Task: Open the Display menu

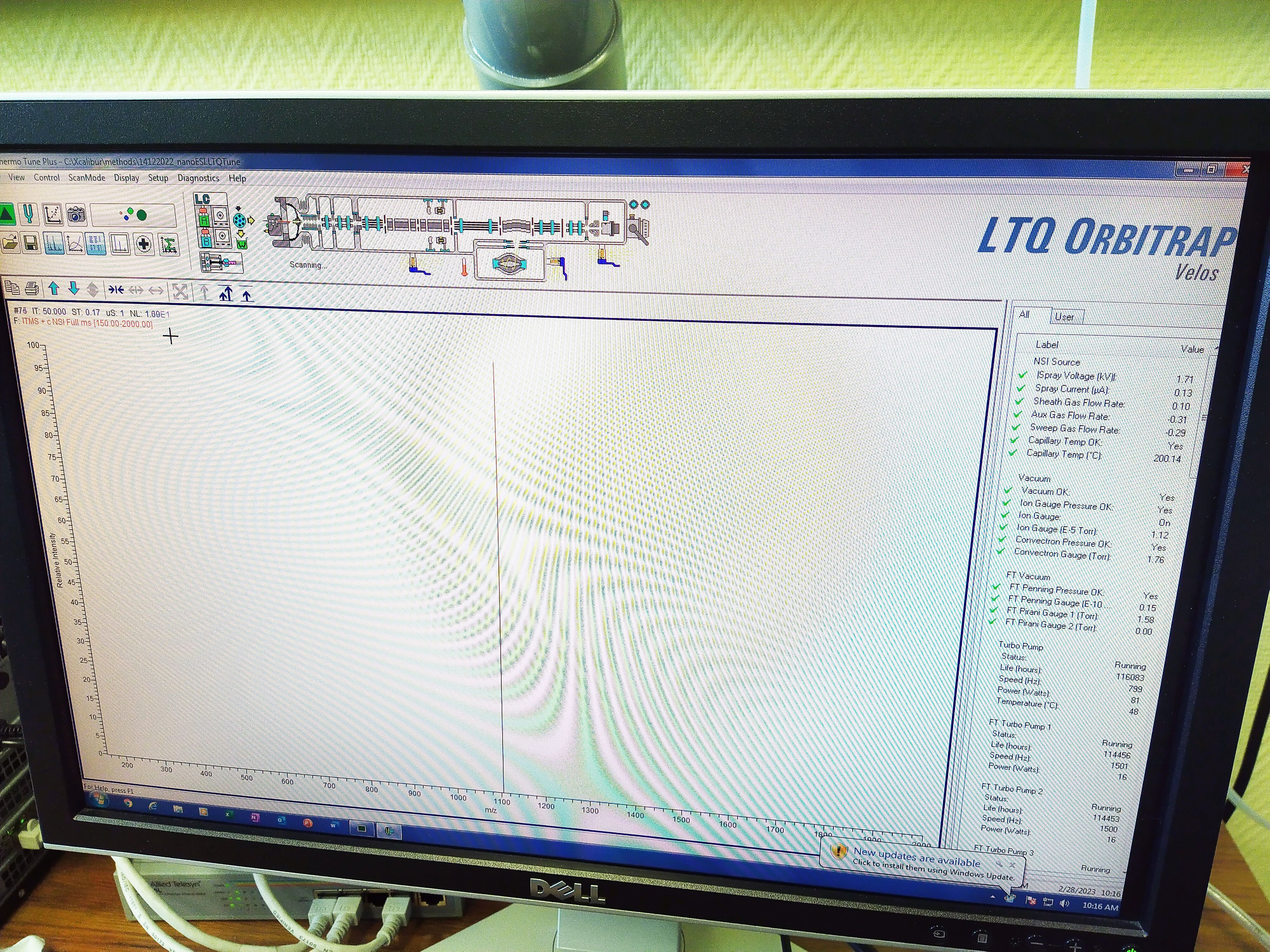Action: click(x=126, y=178)
